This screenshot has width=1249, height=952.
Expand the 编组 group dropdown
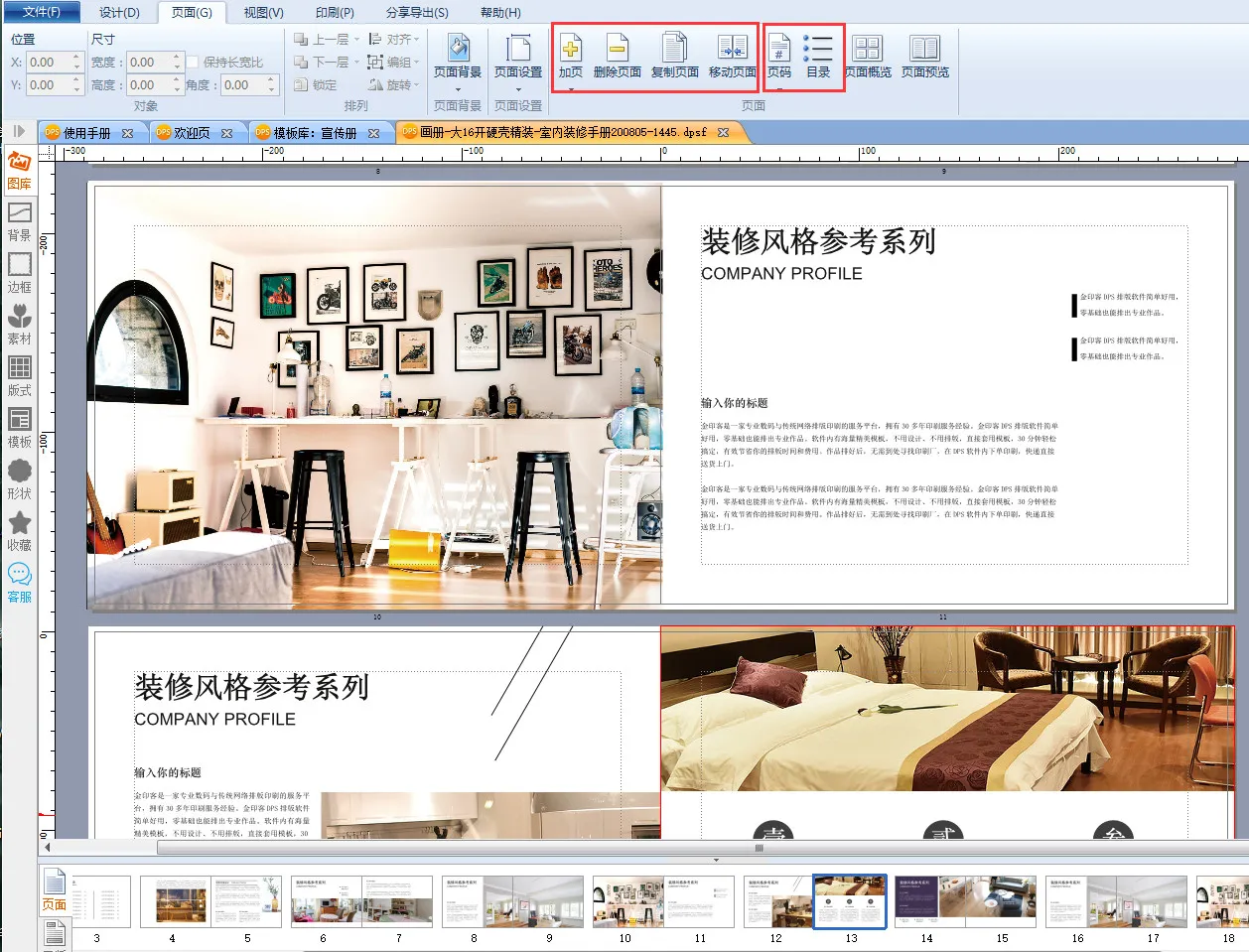point(417,62)
